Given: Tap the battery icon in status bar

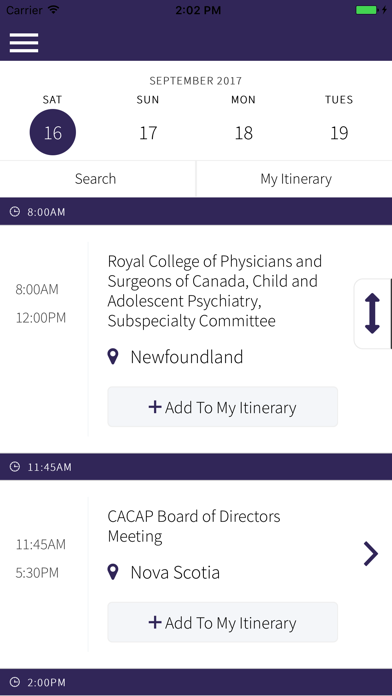Looking at the screenshot, I should pyautogui.click(x=367, y=10).
